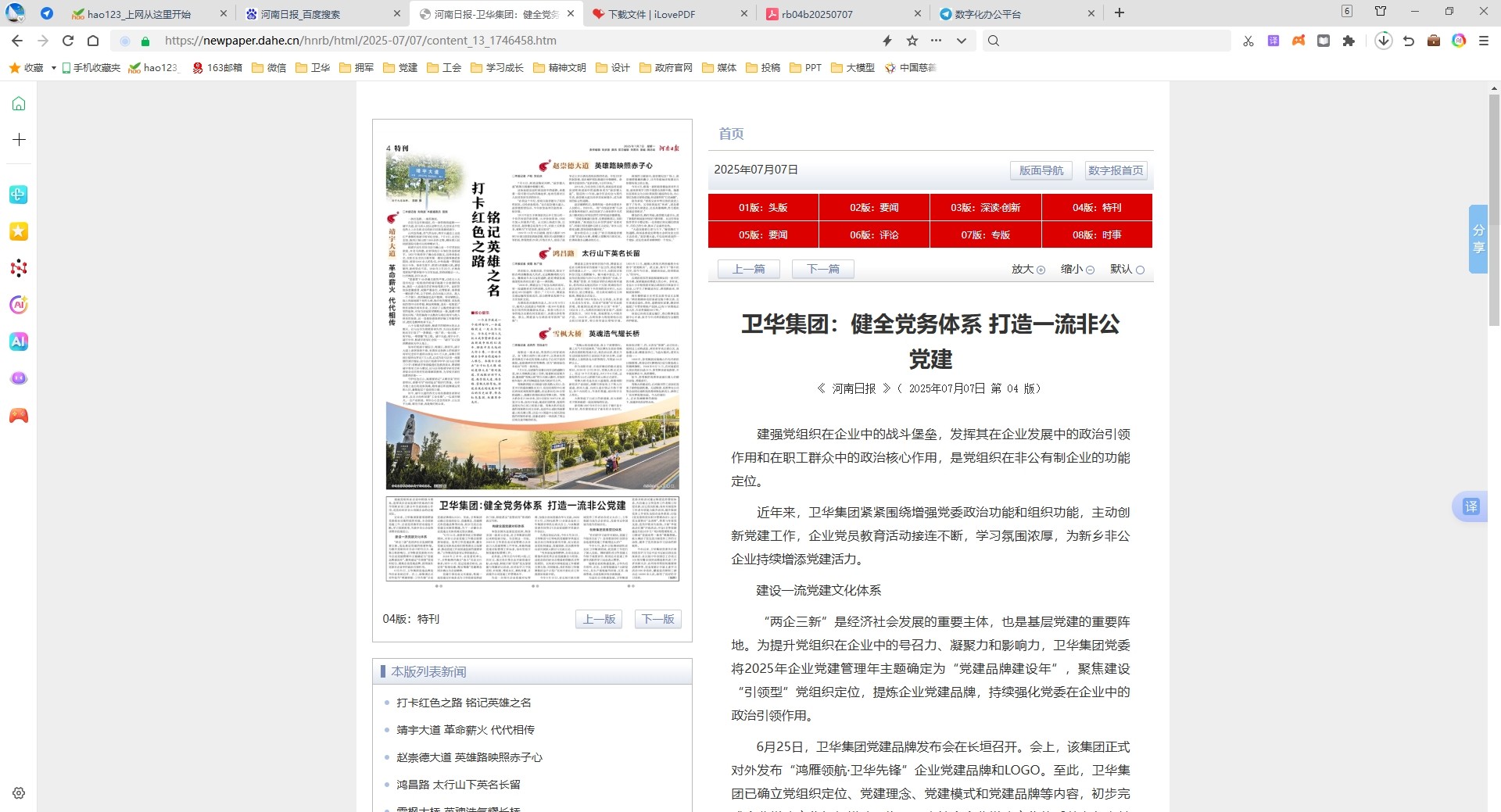Open the extensions puzzle icon
The width and height of the screenshot is (1501, 812).
[1349, 41]
